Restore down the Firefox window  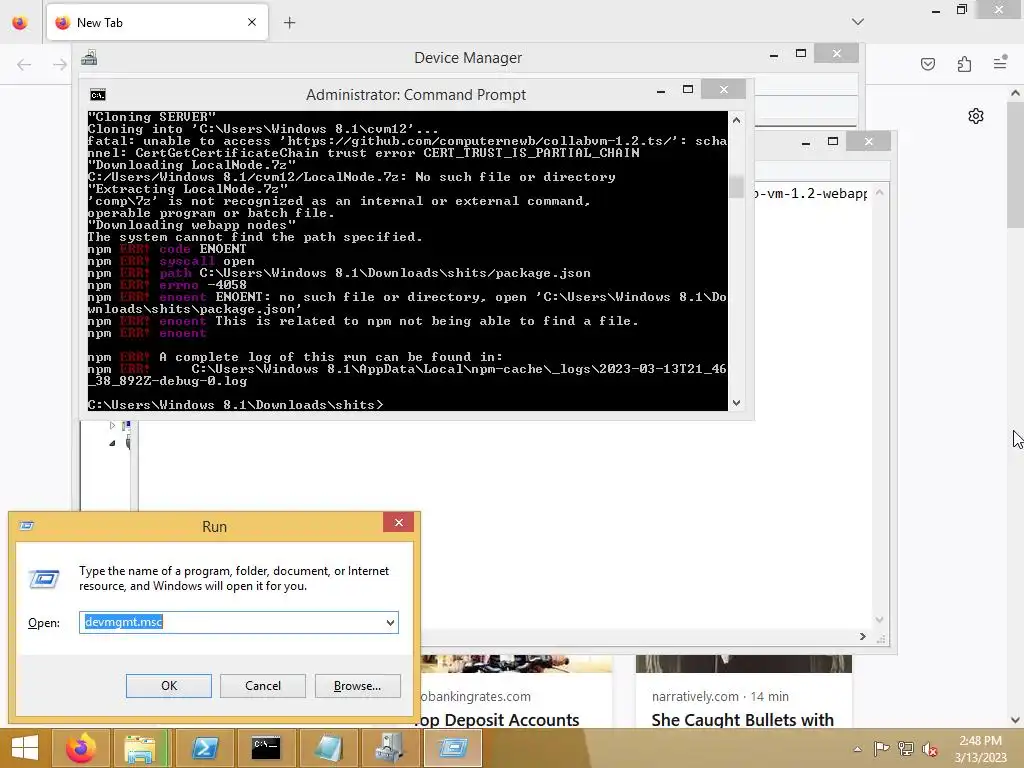tap(961, 9)
